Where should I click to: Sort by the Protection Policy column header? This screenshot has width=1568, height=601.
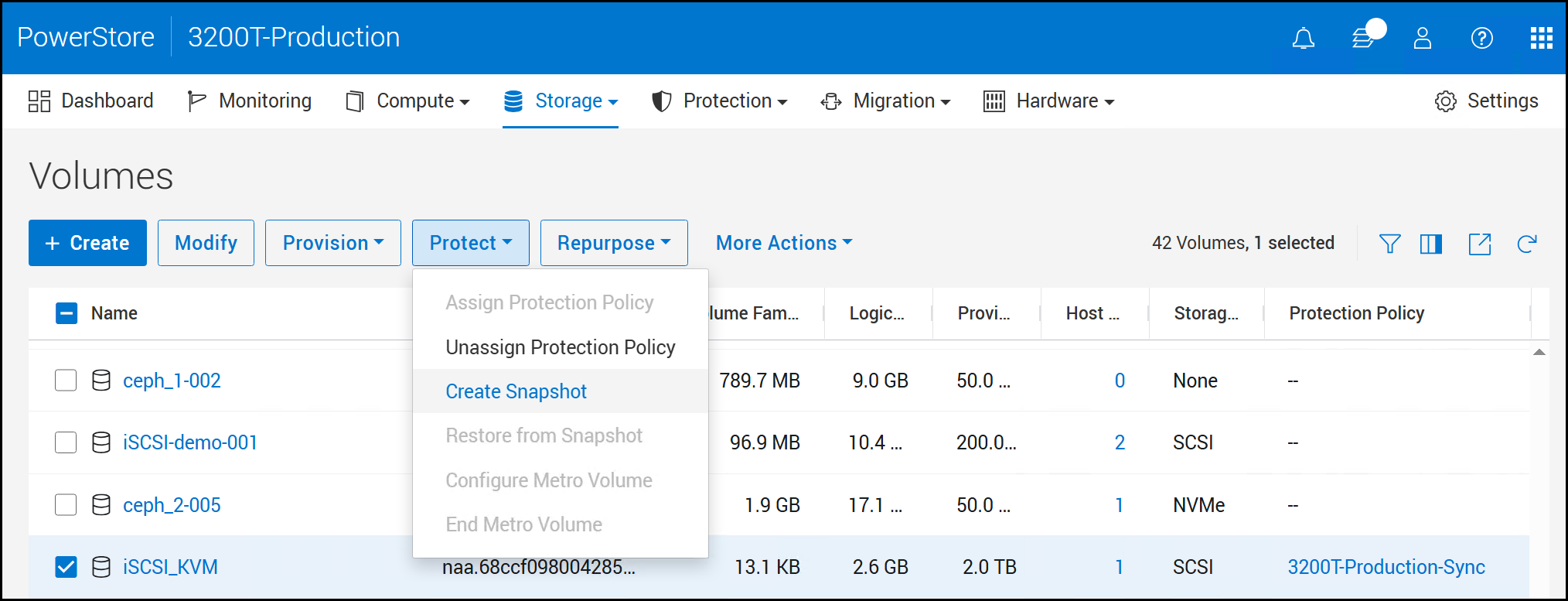(1356, 313)
